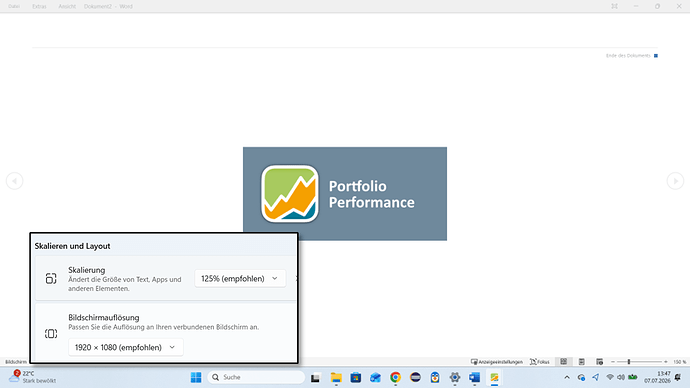Open Word from the taskbar

[x=474, y=377]
